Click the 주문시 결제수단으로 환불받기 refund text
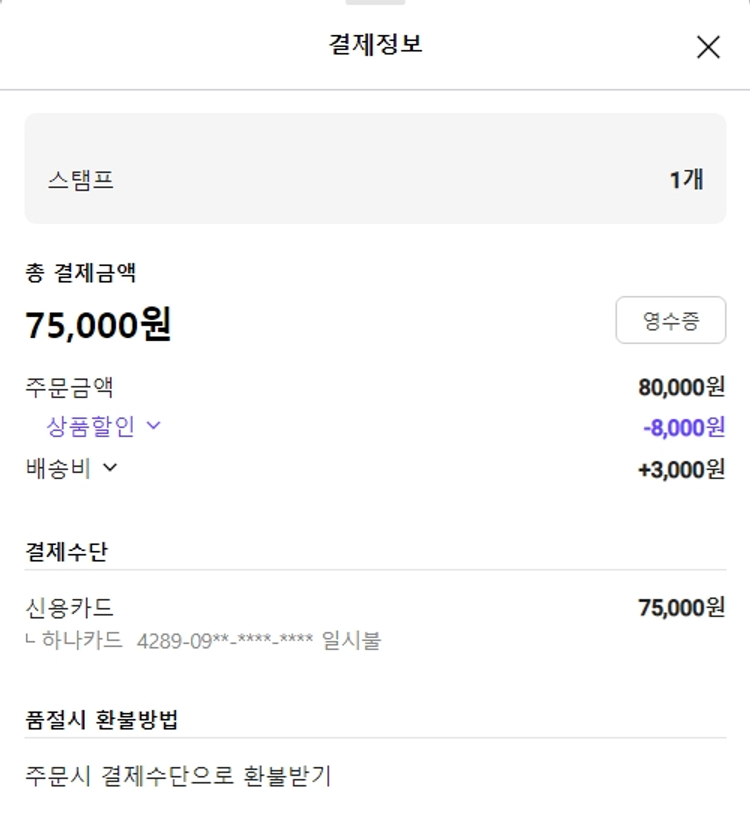Screen dimensions: 750x839 pos(178,775)
